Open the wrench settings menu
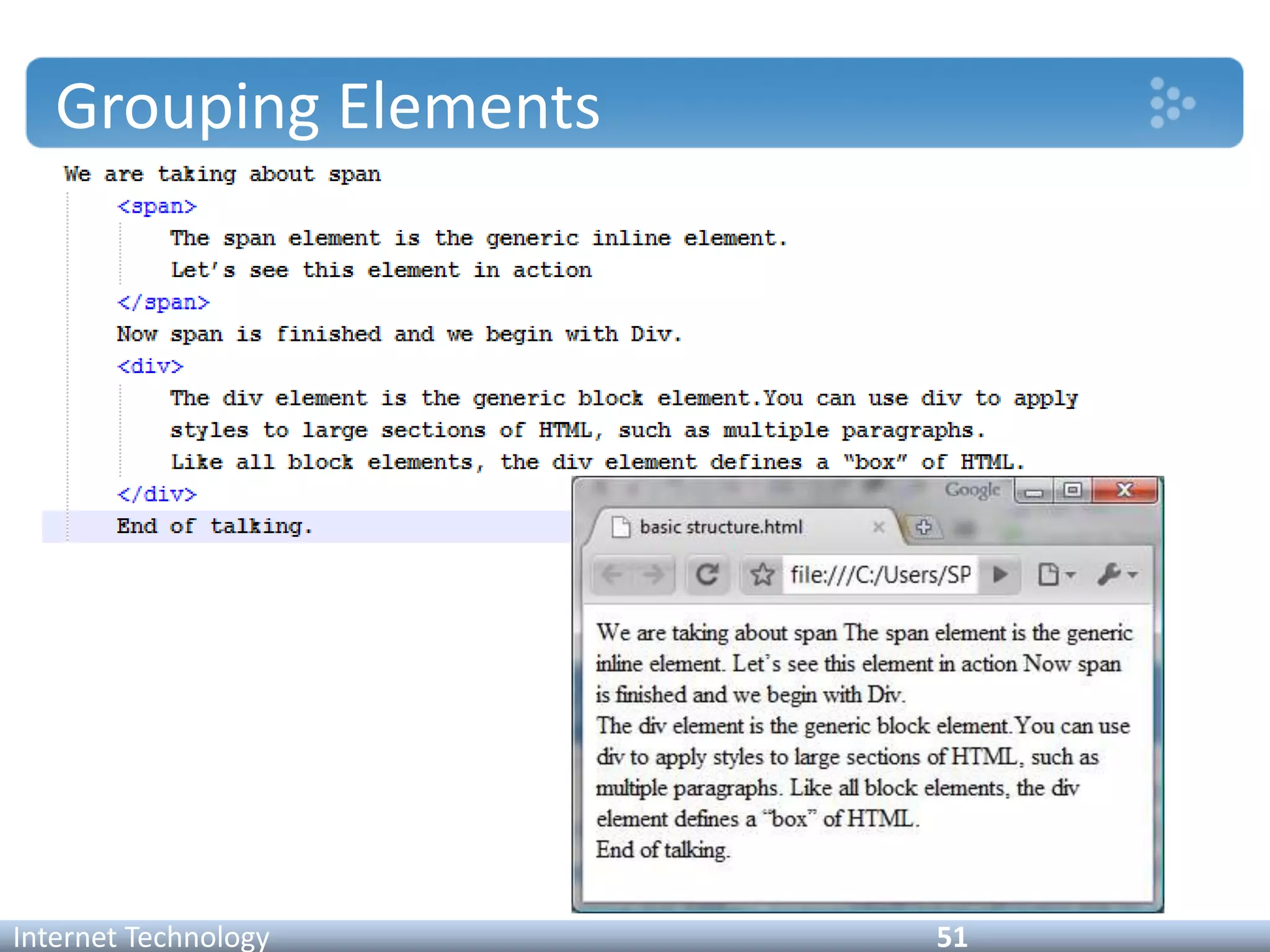Image resolution: width=1270 pixels, height=952 pixels. click(1117, 575)
